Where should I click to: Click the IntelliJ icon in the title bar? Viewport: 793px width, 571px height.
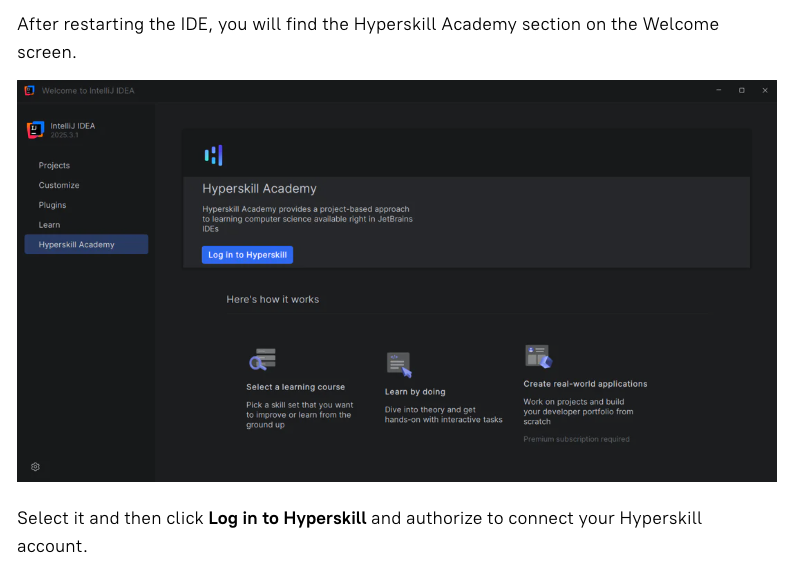click(x=29, y=91)
